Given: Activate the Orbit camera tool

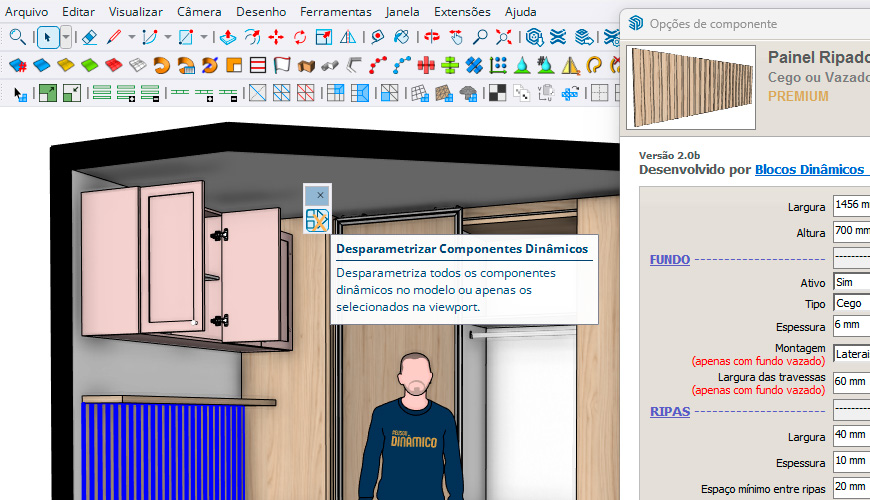Looking at the screenshot, I should [431, 38].
